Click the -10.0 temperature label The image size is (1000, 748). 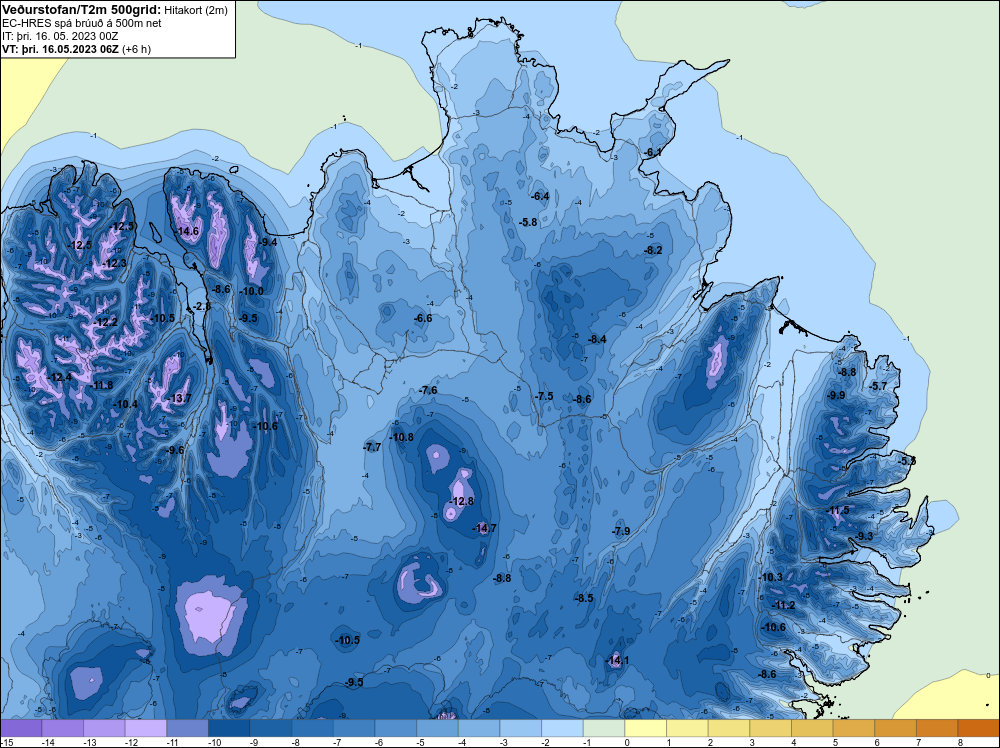[x=251, y=291]
